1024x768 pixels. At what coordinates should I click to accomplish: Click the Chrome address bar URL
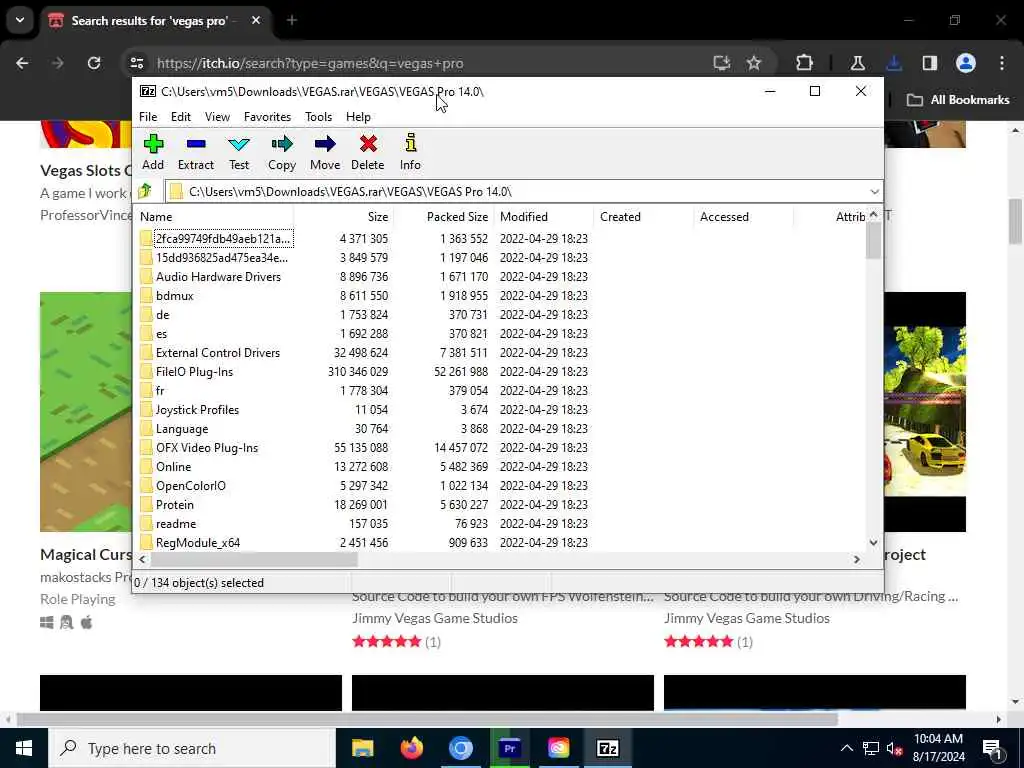(x=310, y=63)
